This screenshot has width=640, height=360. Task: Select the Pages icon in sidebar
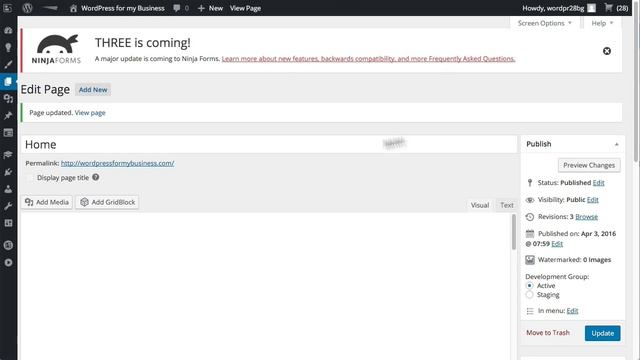coord(8,81)
